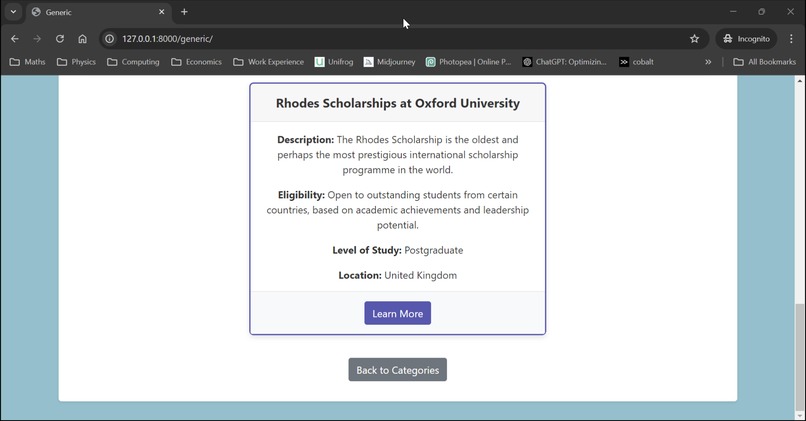
Task: Click the Learn More button
Action: point(397,313)
